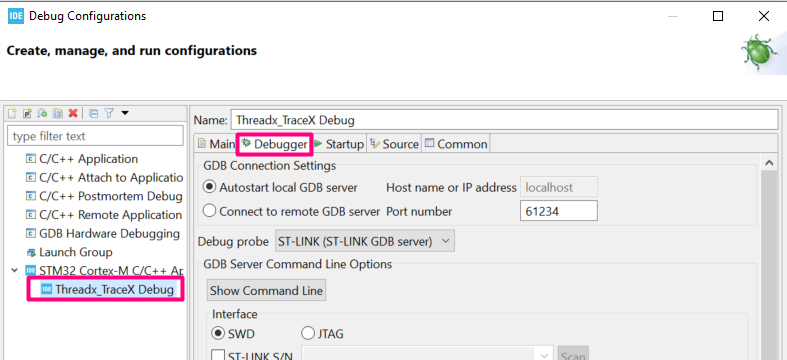787x360 pixels.
Task: Click the Collapse All icon in tree toolbar
Action: [x=93, y=113]
